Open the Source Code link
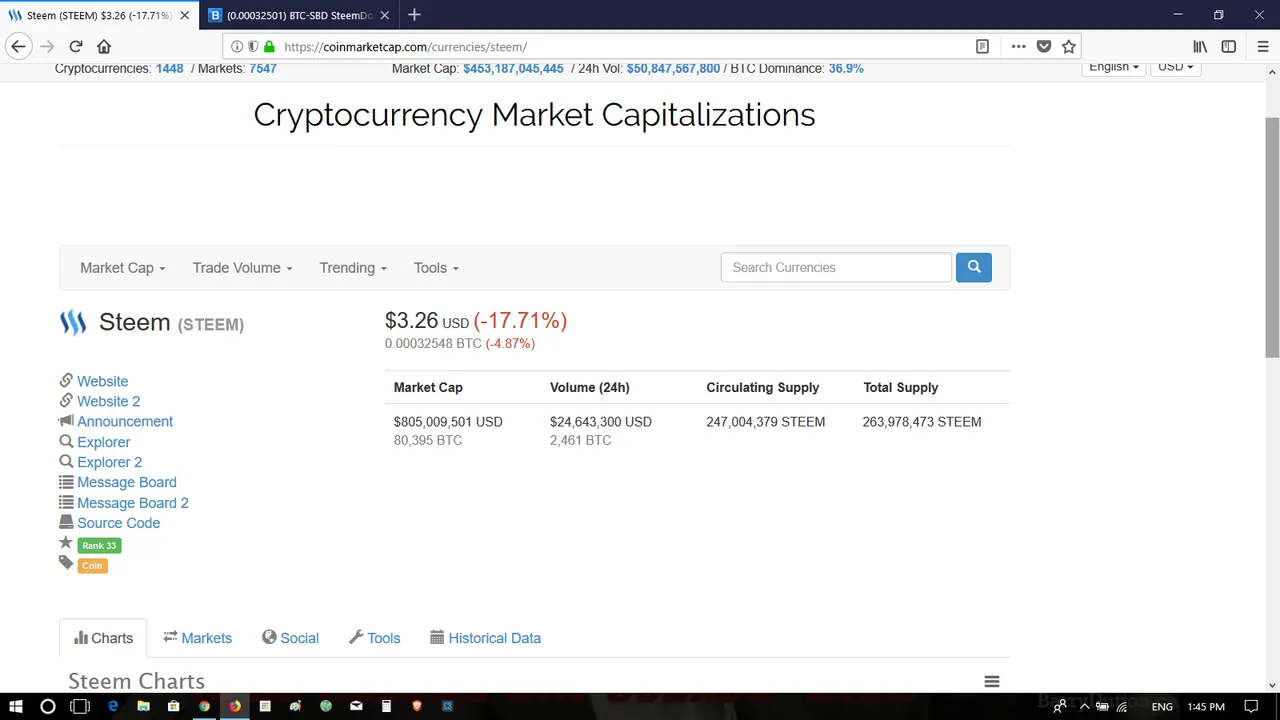This screenshot has width=1280, height=720. (118, 523)
